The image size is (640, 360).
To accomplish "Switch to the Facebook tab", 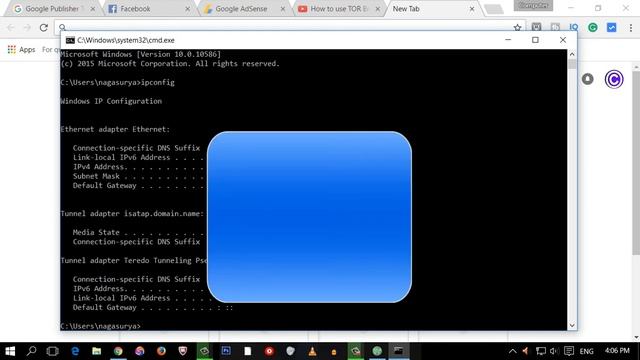I will [x=149, y=9].
